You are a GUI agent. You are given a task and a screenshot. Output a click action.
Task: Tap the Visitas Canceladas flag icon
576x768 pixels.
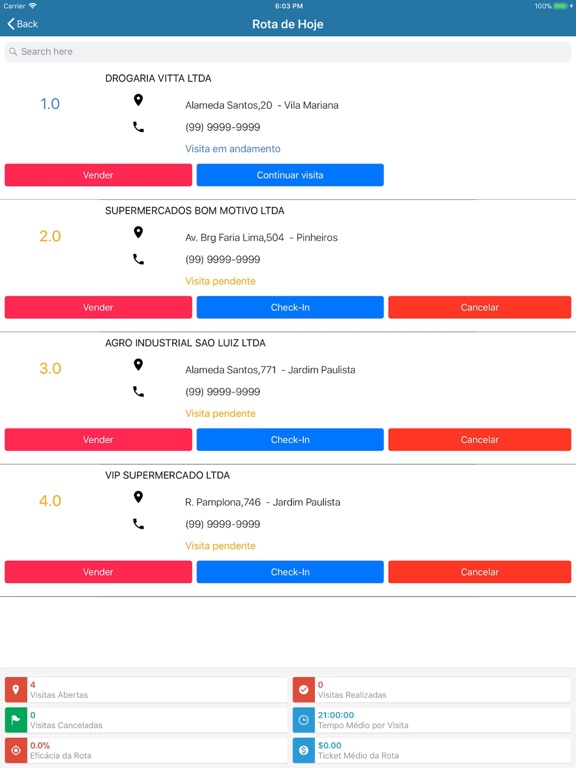pyautogui.click(x=16, y=720)
